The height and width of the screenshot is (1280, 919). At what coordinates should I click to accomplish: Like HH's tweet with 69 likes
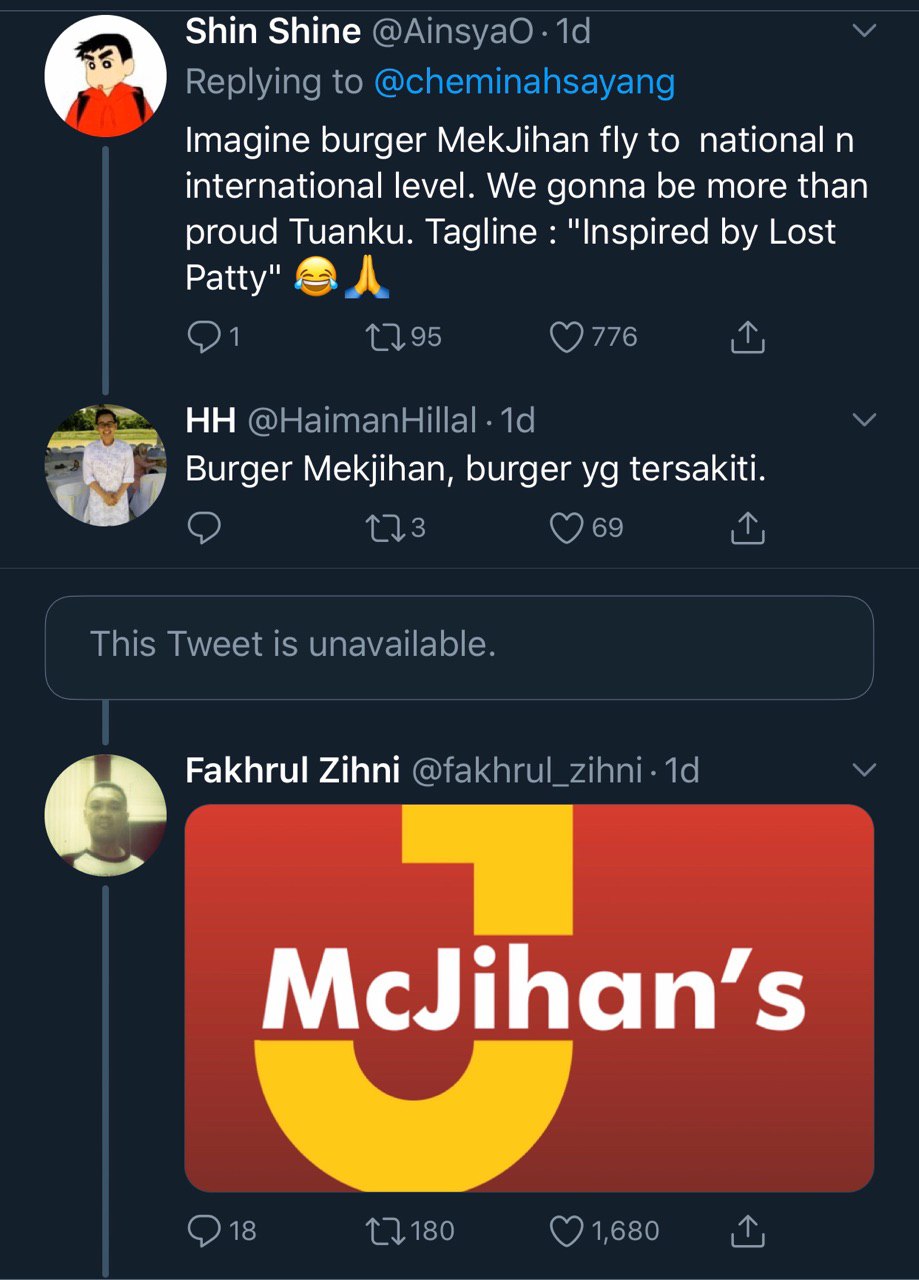tap(567, 527)
